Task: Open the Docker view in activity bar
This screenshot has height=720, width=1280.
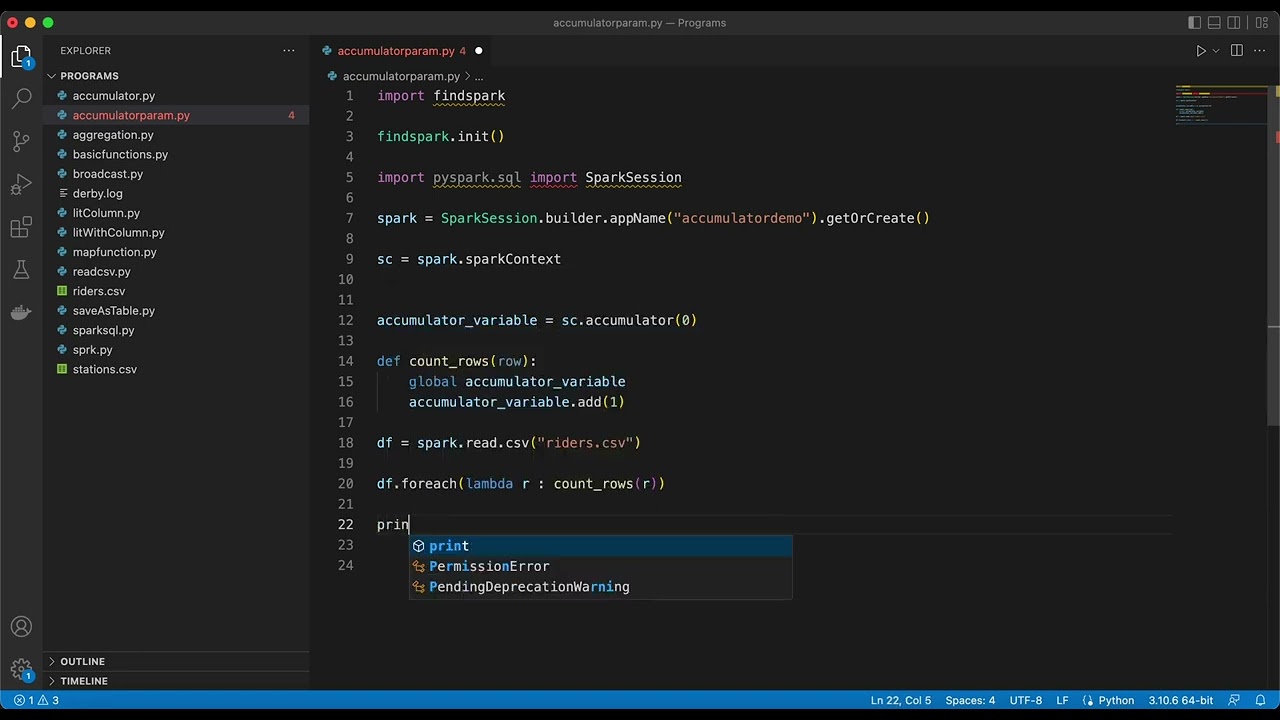Action: [x=22, y=313]
